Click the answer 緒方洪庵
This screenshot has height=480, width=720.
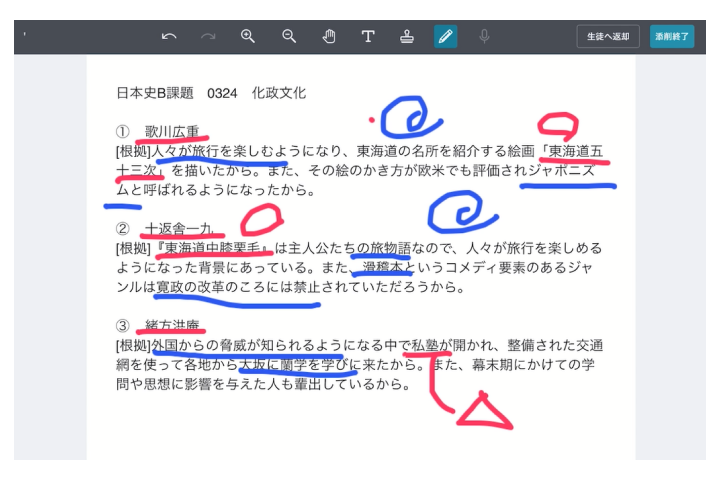pos(172,325)
